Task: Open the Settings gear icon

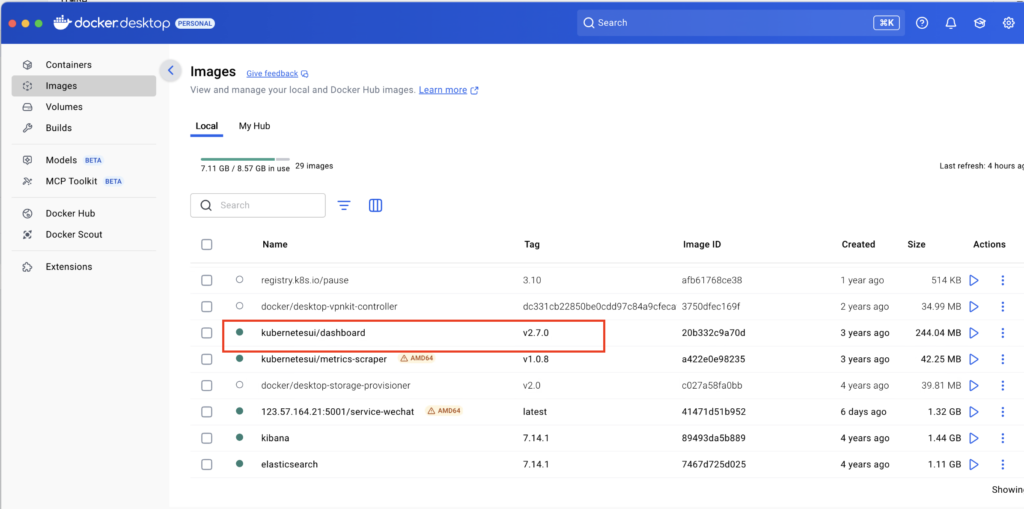Action: 1008,23
